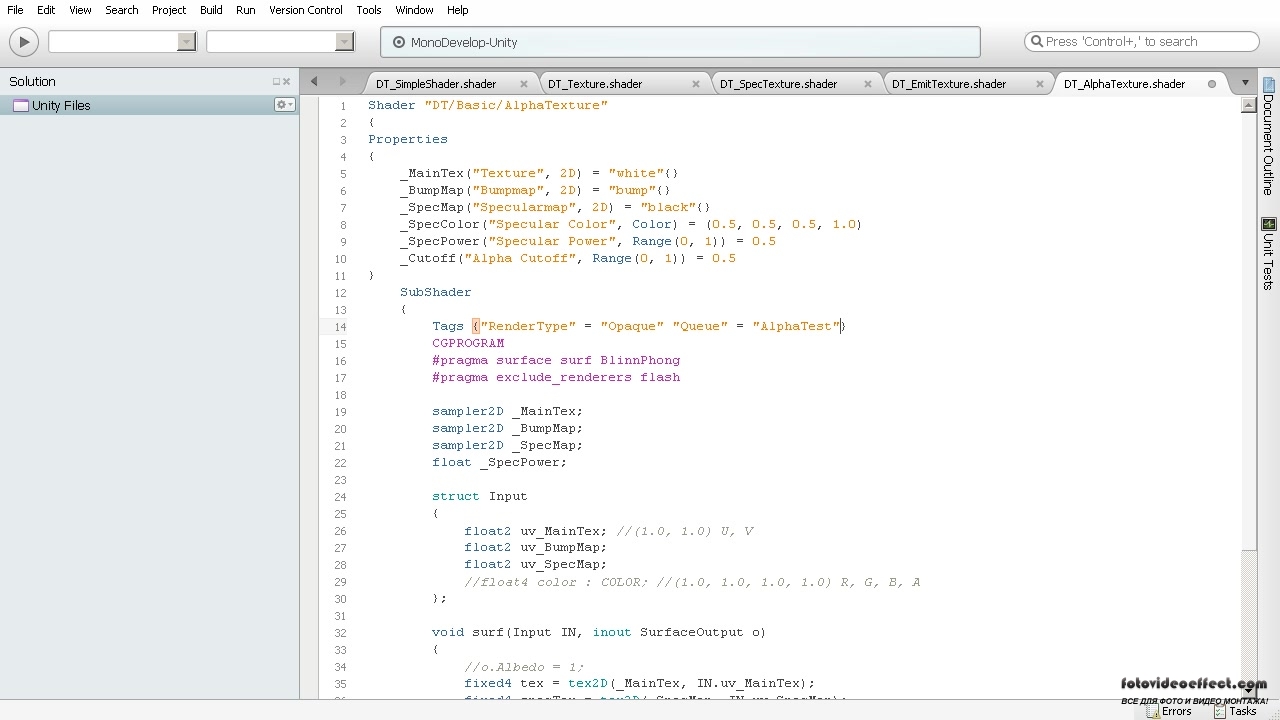1280x720 pixels.
Task: Open the Run menu
Action: [x=246, y=10]
